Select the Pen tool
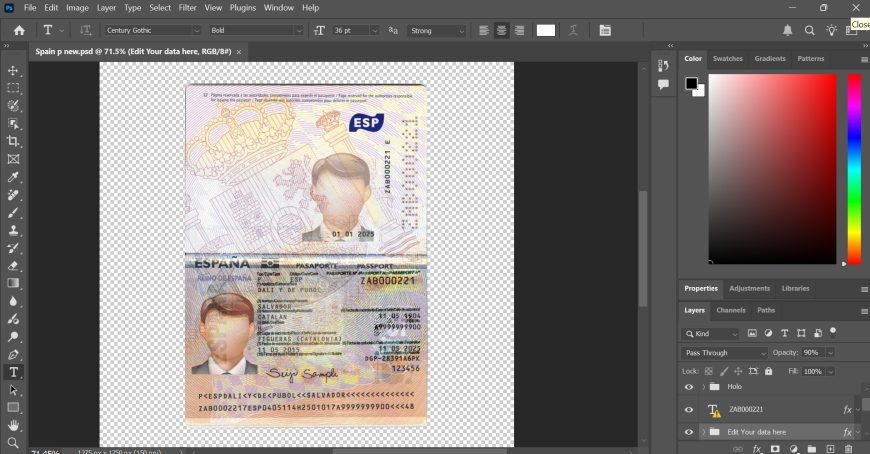 point(13,355)
